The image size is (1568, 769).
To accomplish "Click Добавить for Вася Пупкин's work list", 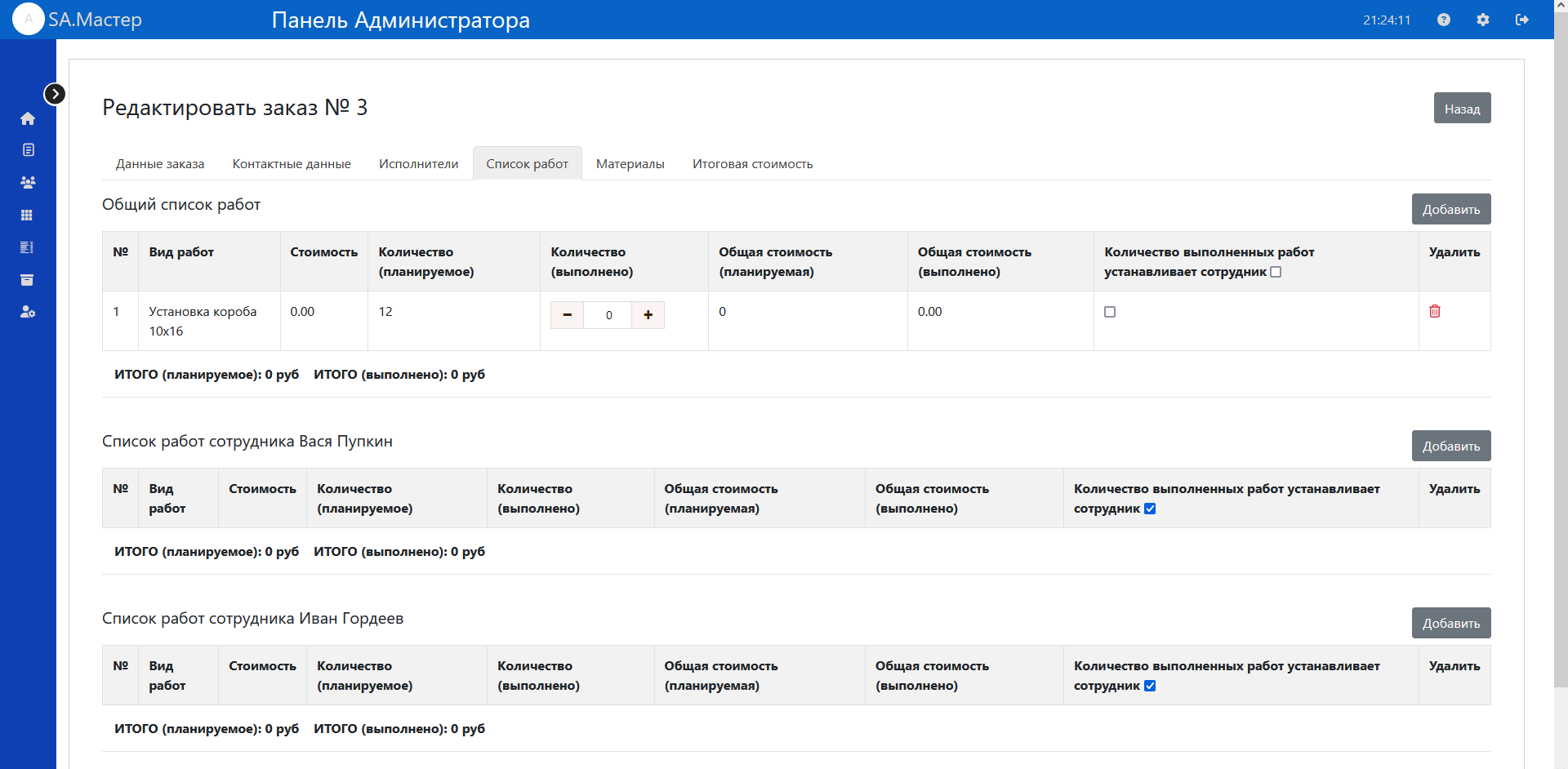I will point(1450,446).
